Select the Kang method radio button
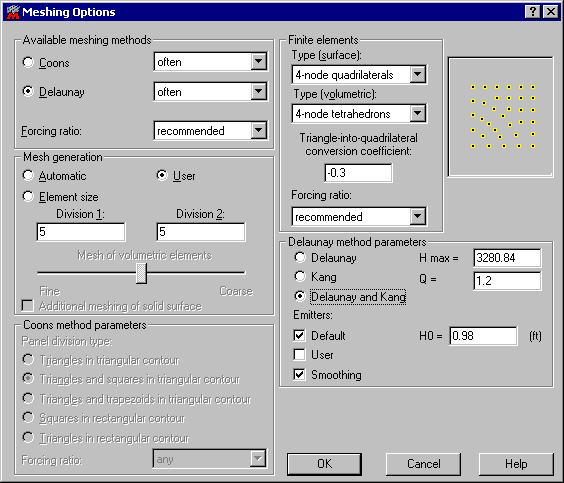The height and width of the screenshot is (483, 564). pyautogui.click(x=300, y=277)
